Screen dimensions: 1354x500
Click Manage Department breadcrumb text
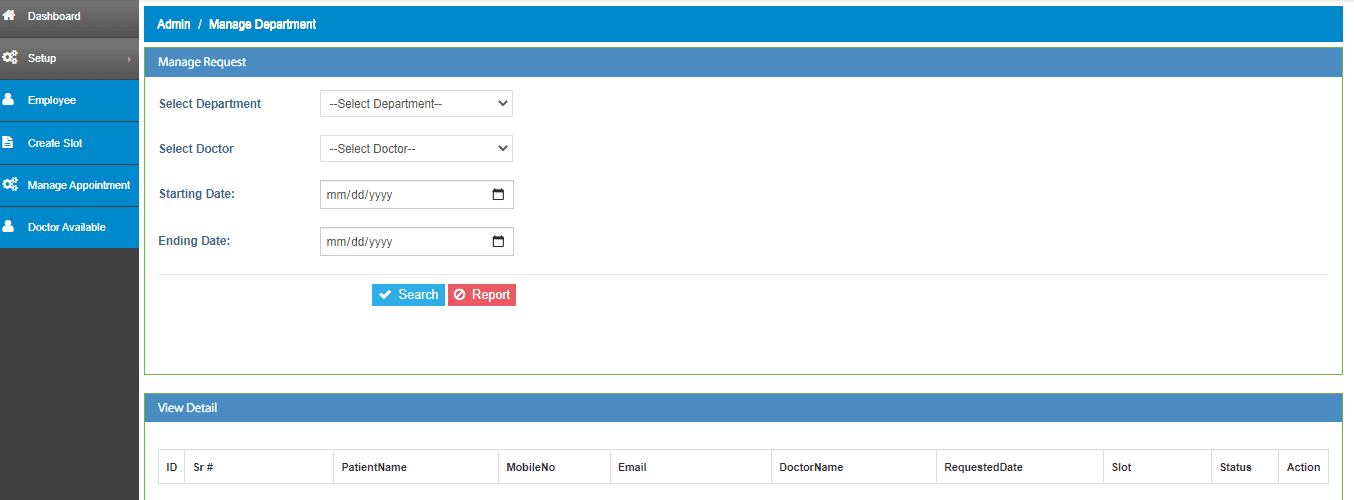pos(262,24)
